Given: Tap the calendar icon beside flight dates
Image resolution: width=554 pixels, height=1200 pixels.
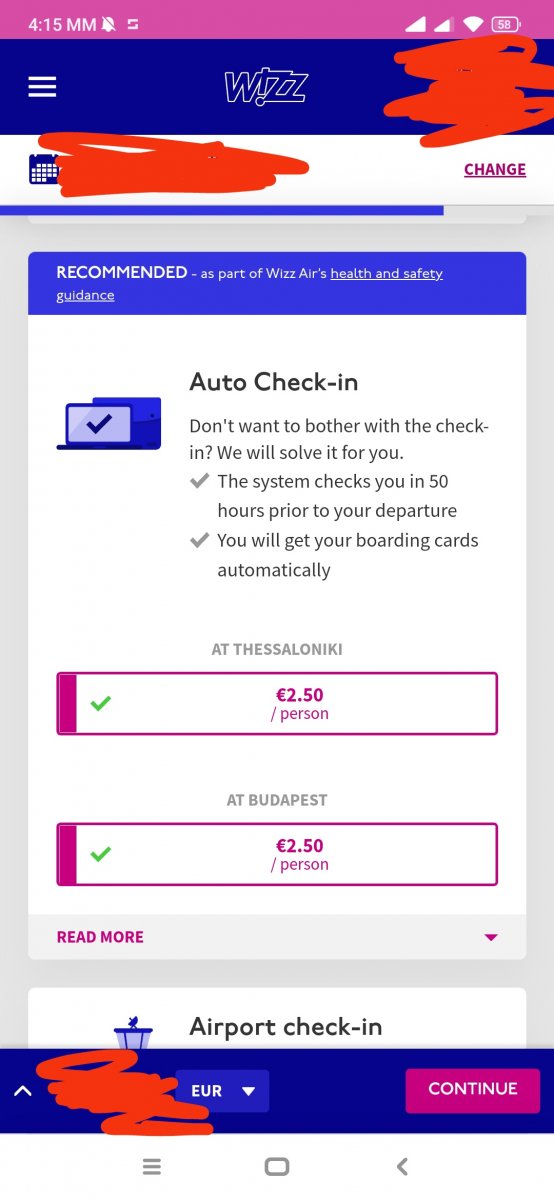Looking at the screenshot, I should [44, 170].
